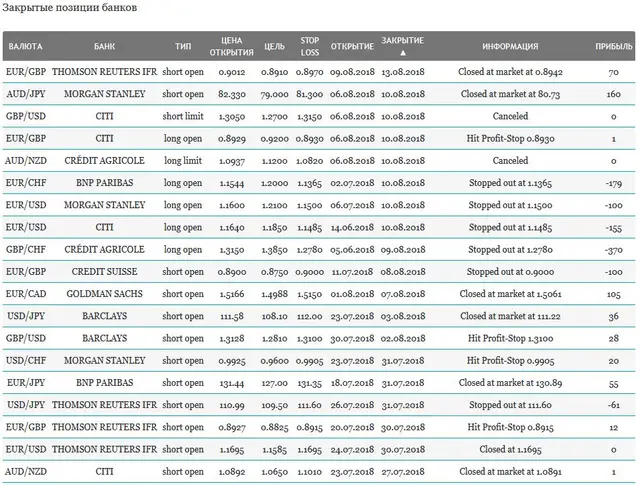Click opening date 14.06.2018
Image resolution: width=640 pixels, height=485 pixels.
[352, 227]
